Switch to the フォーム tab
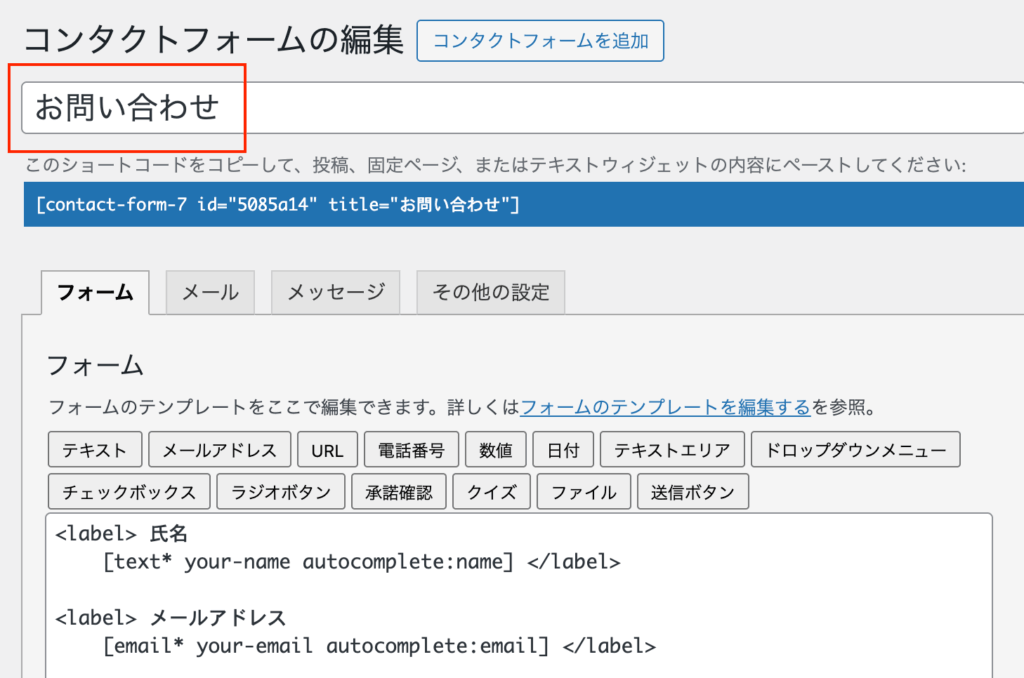The height and width of the screenshot is (678, 1024). [95, 292]
